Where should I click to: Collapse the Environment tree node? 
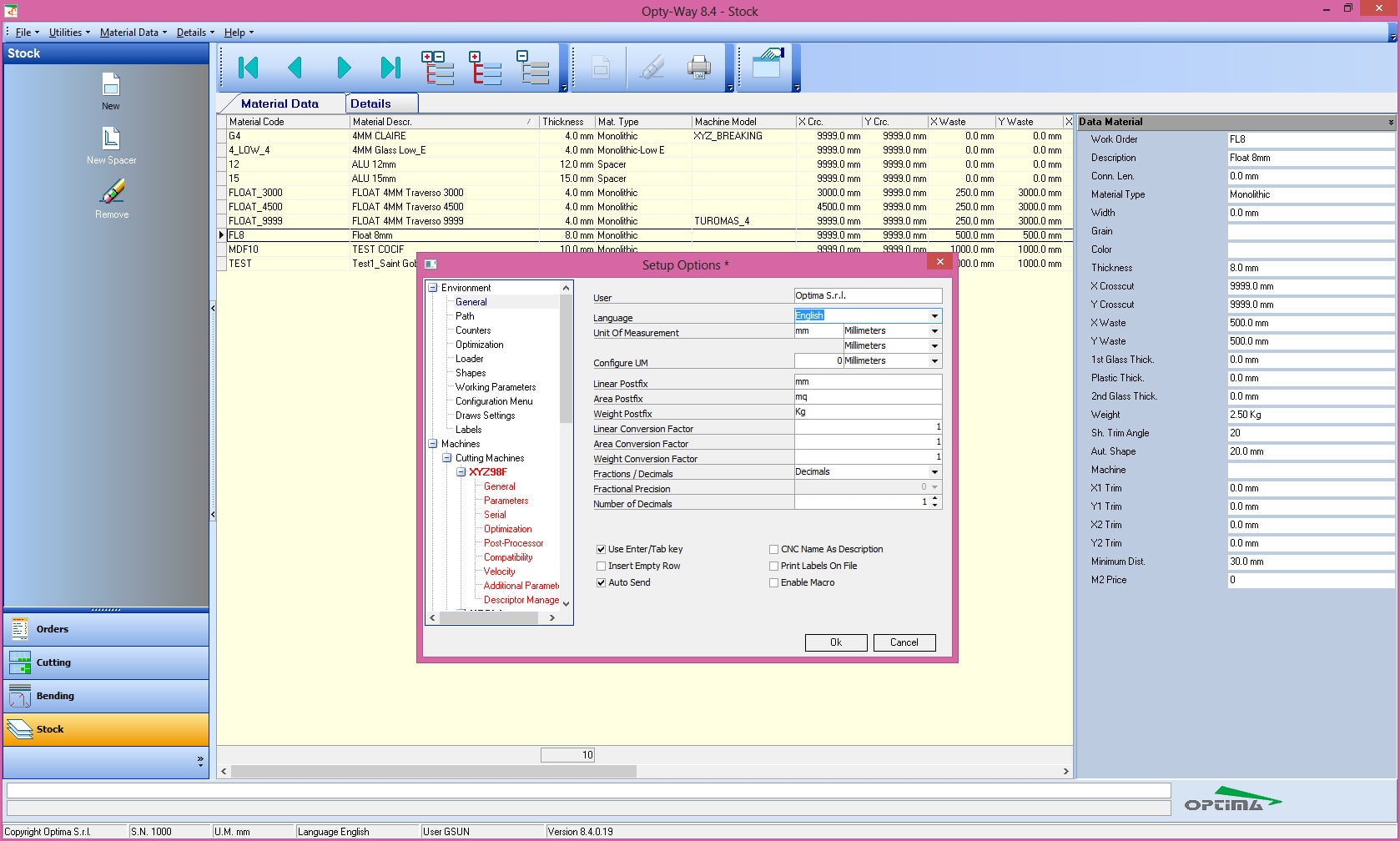coord(433,288)
